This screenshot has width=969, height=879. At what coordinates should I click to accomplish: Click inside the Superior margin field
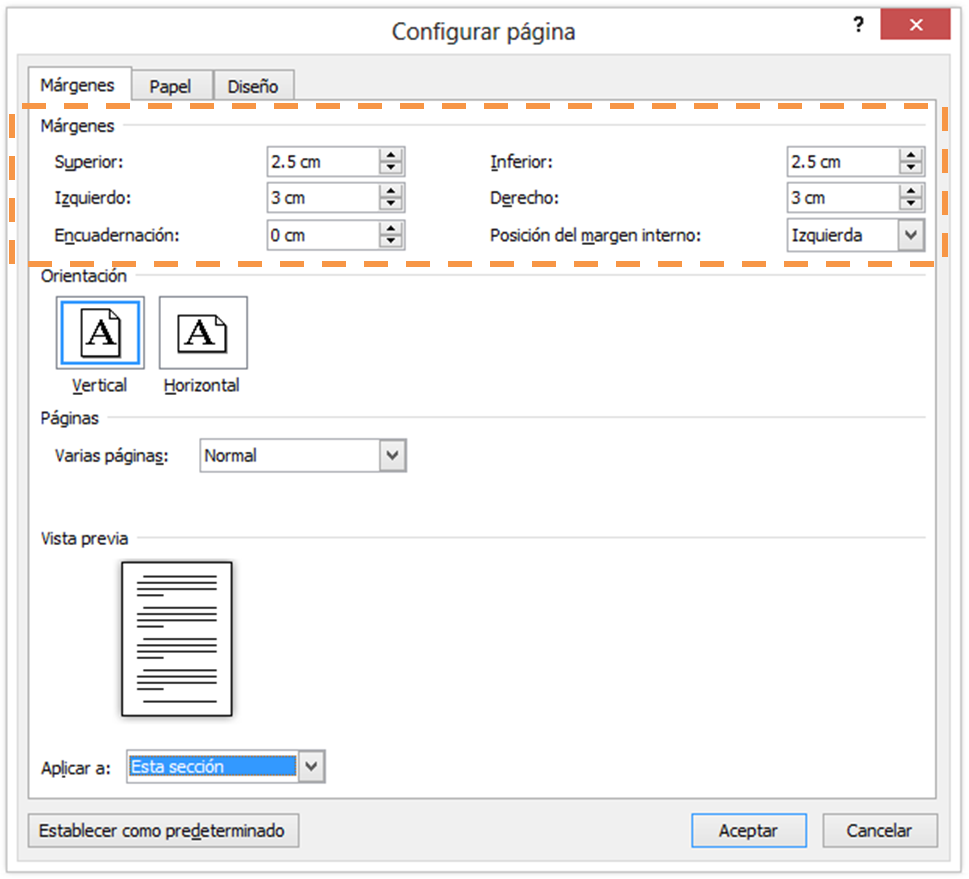320,161
